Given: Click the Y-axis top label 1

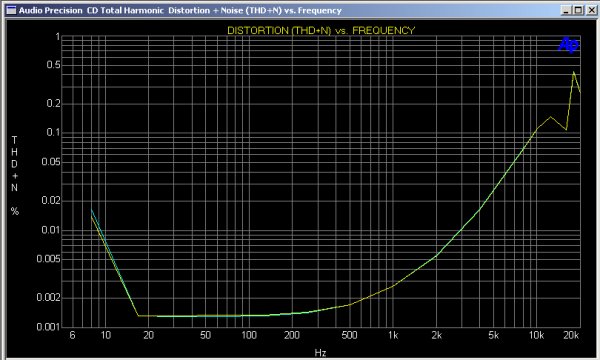Looking at the screenshot, I should (x=58, y=37).
